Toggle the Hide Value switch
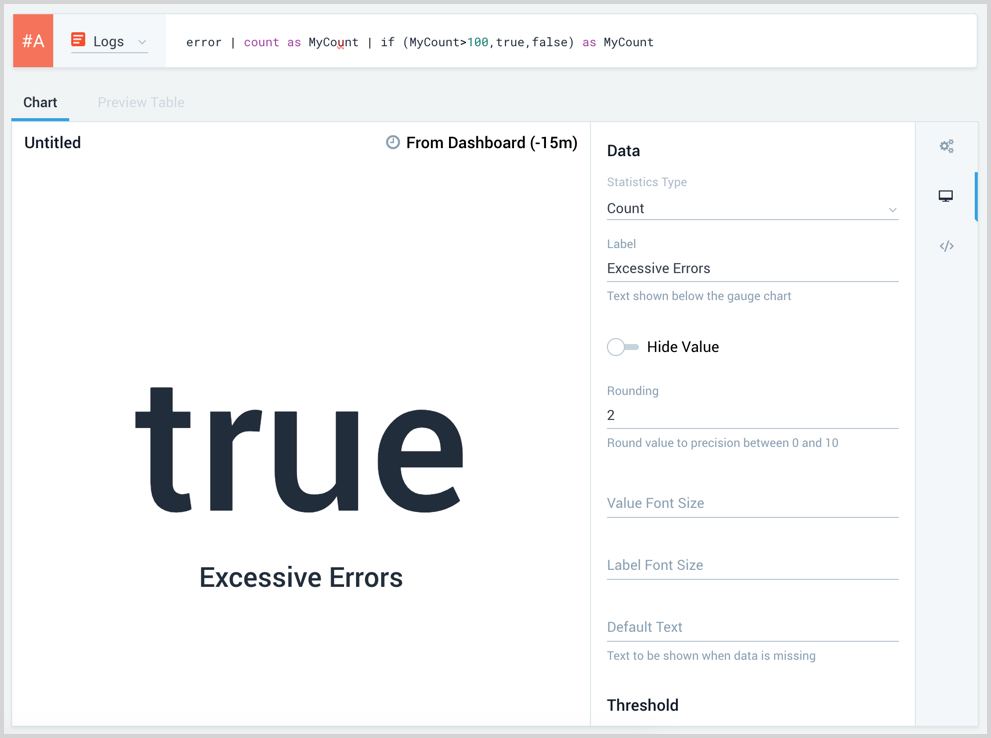The height and width of the screenshot is (738, 991). point(623,347)
